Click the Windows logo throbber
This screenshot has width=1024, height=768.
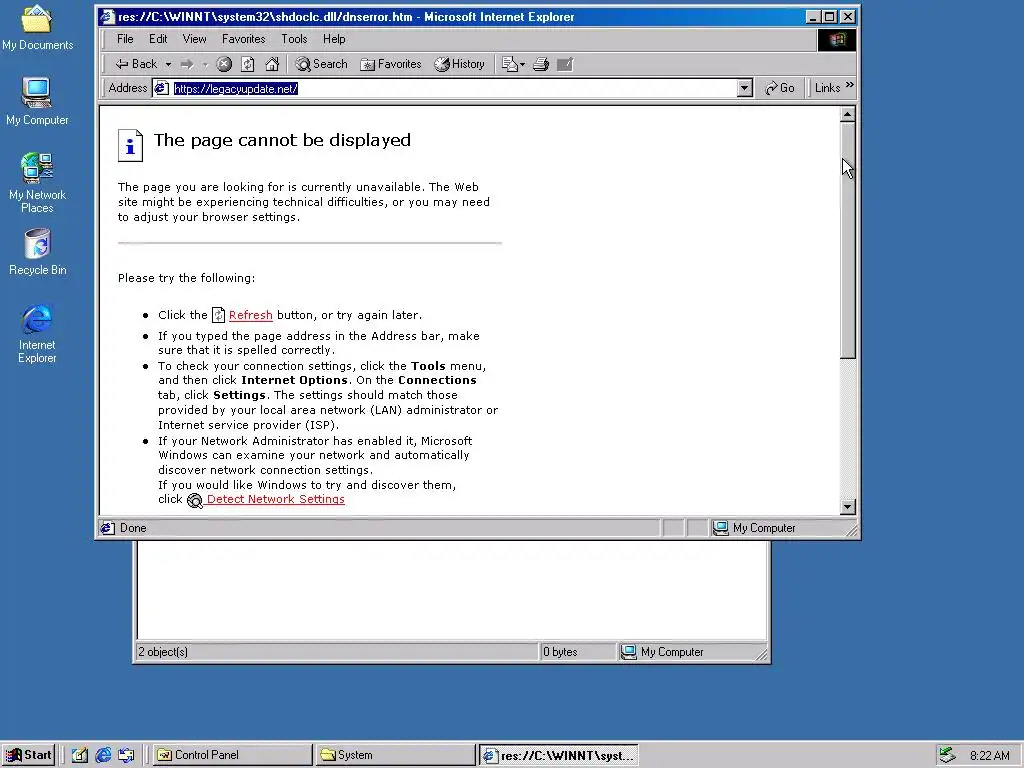click(837, 40)
